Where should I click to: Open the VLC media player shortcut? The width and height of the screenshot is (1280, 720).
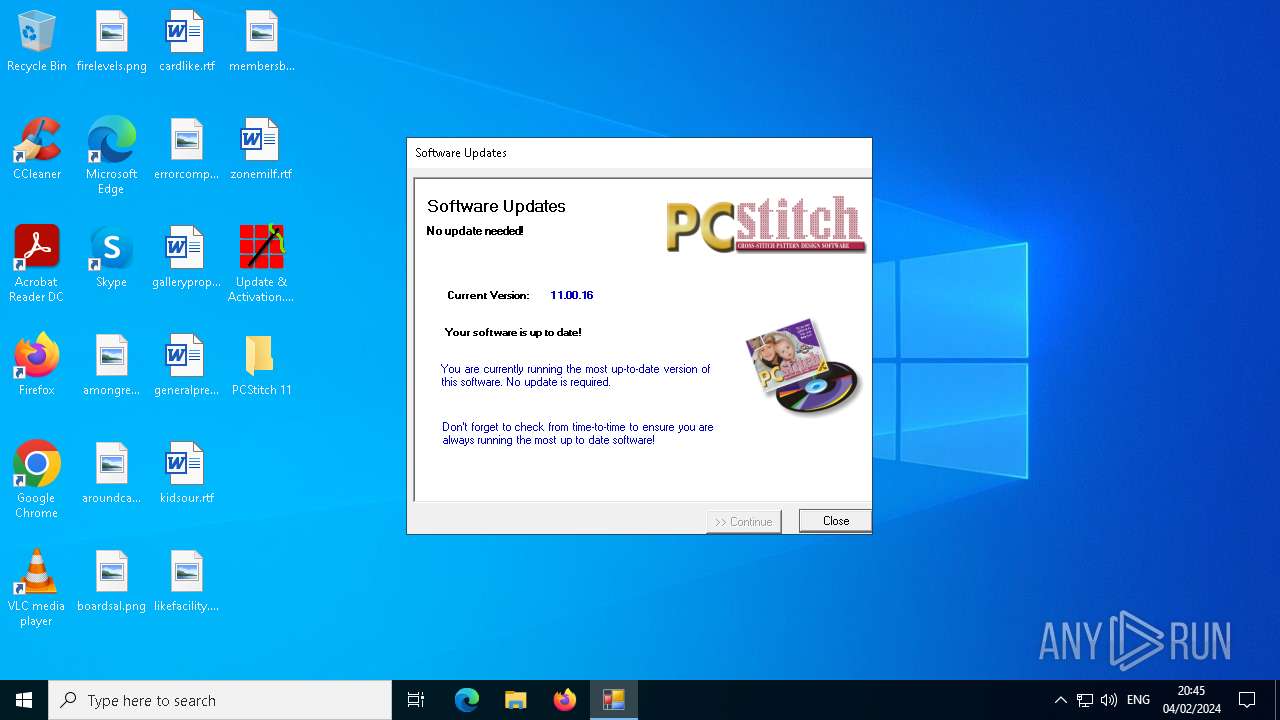click(x=37, y=588)
